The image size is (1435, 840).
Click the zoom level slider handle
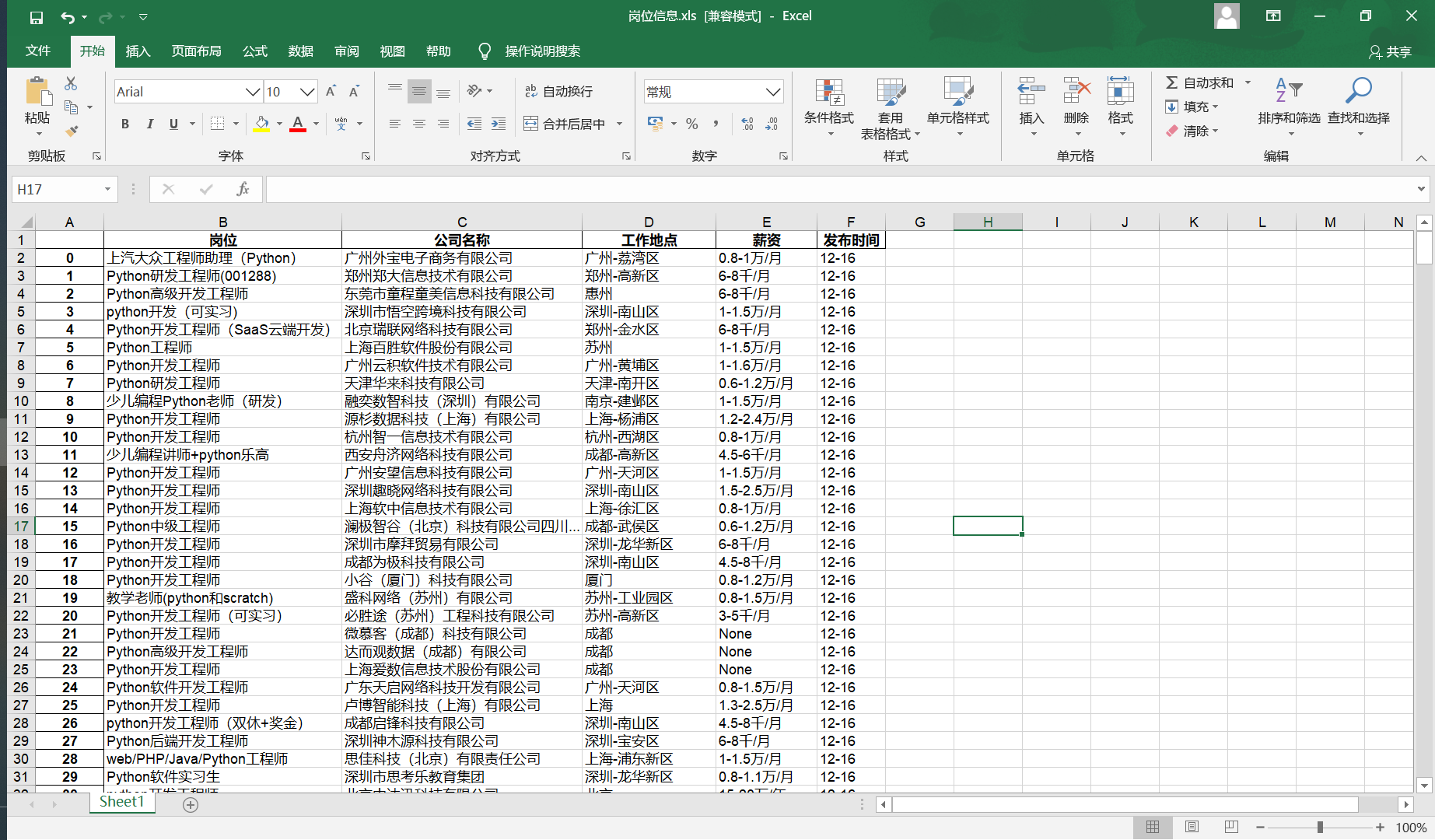click(1320, 828)
